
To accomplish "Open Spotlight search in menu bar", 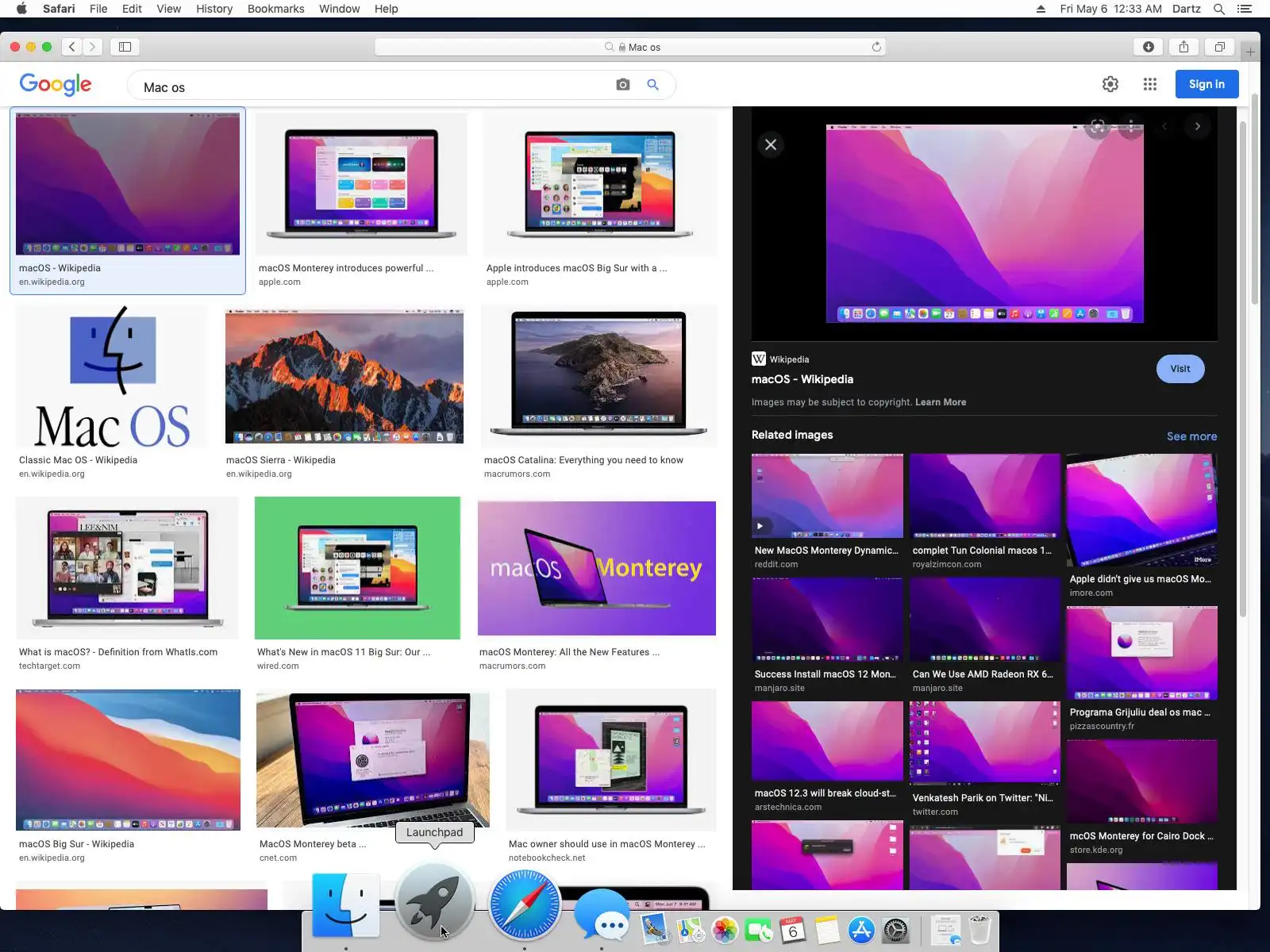I will point(1219,9).
